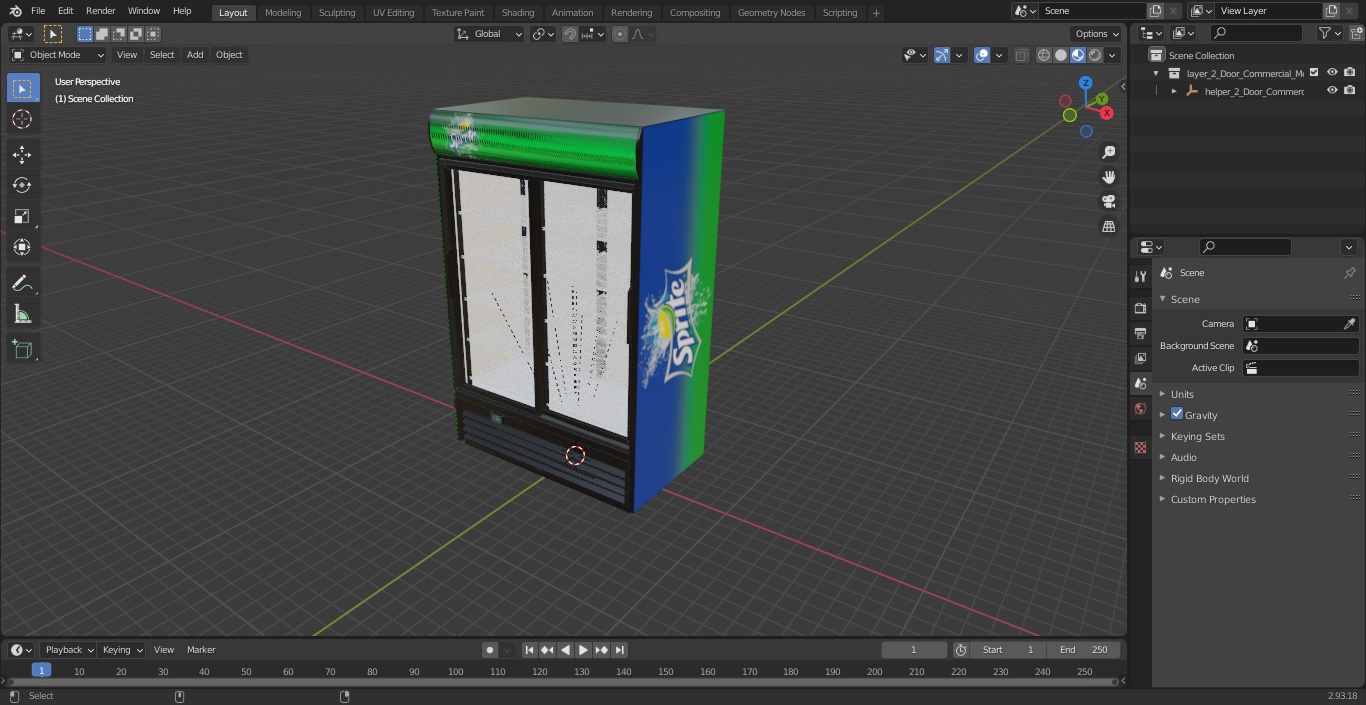Click the pan view hand icon
Screen dimensions: 1366x705
coord(1108,177)
